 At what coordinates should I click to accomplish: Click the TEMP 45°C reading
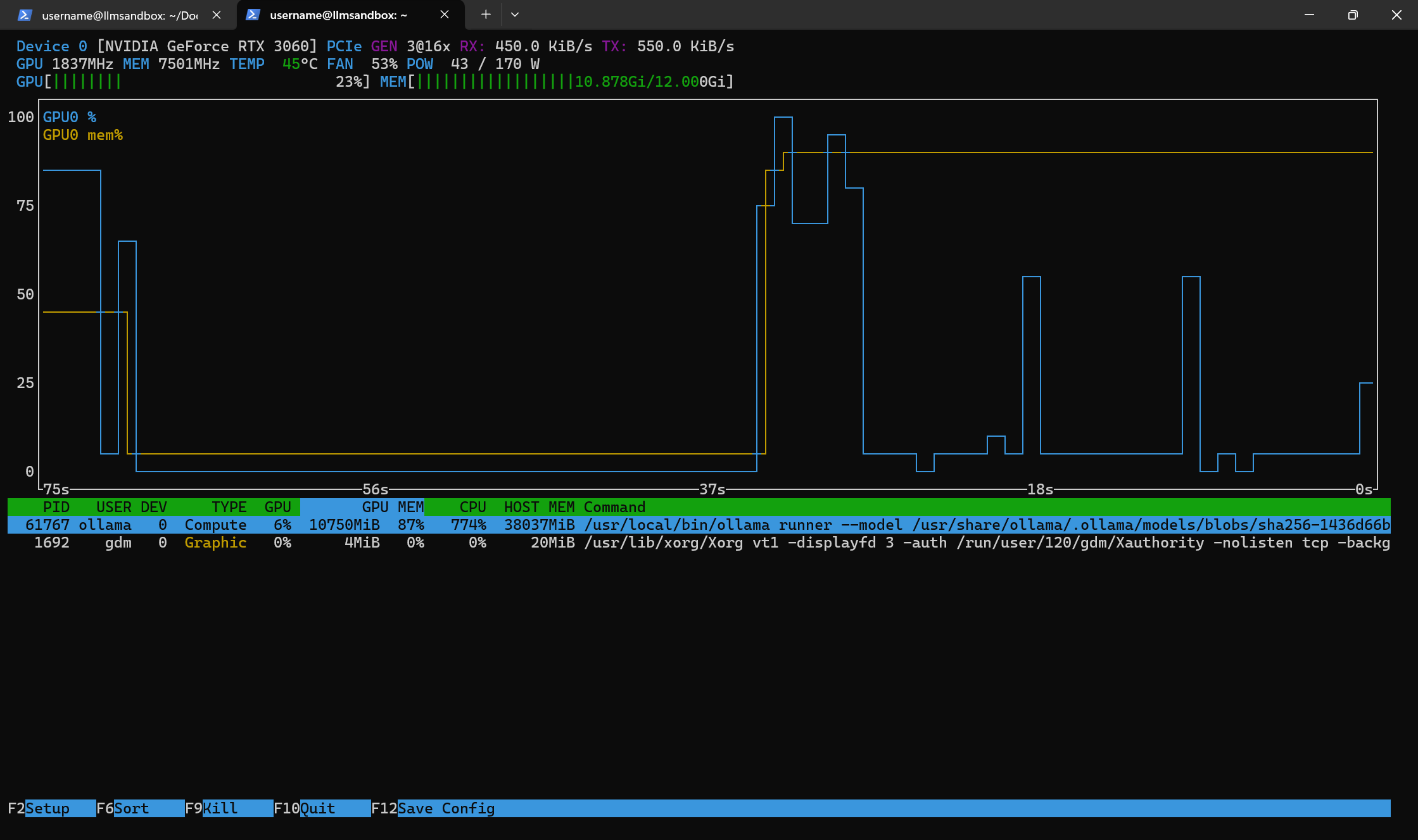[x=274, y=64]
